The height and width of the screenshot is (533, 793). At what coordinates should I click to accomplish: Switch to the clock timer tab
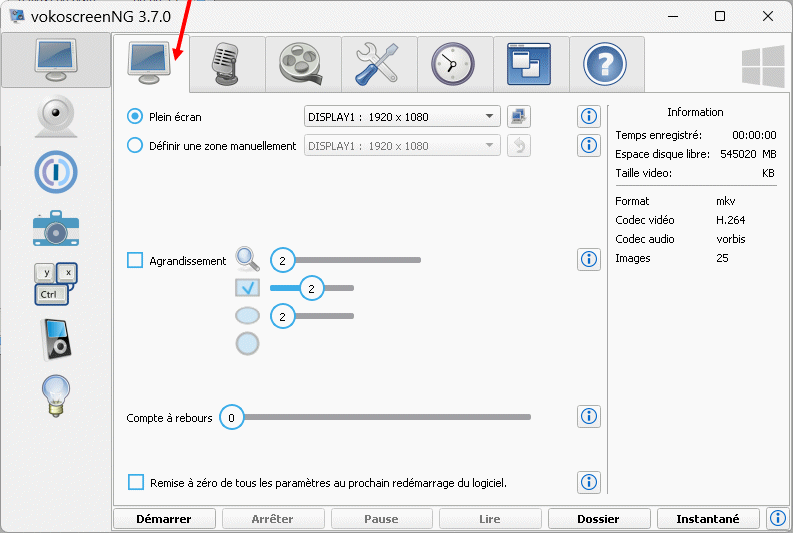[x=455, y=64]
